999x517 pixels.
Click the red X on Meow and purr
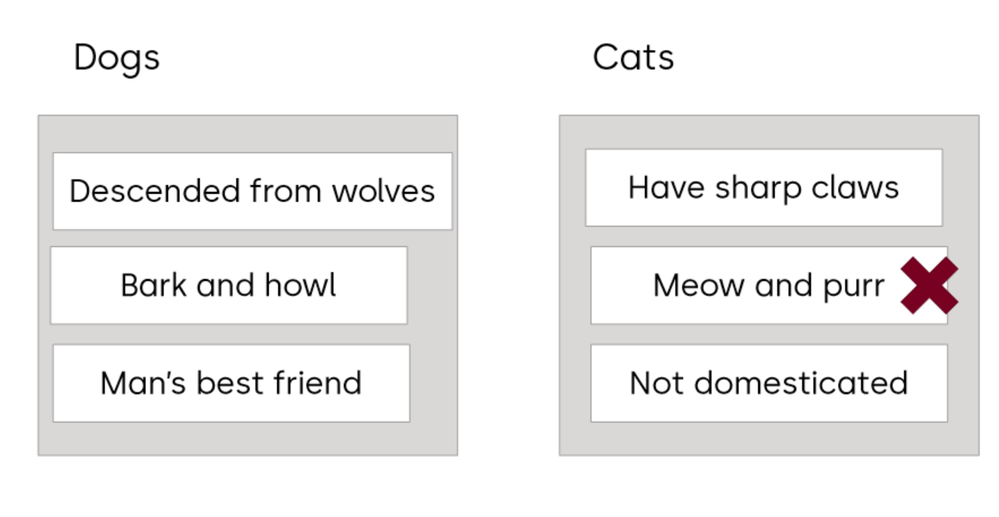pos(929,286)
